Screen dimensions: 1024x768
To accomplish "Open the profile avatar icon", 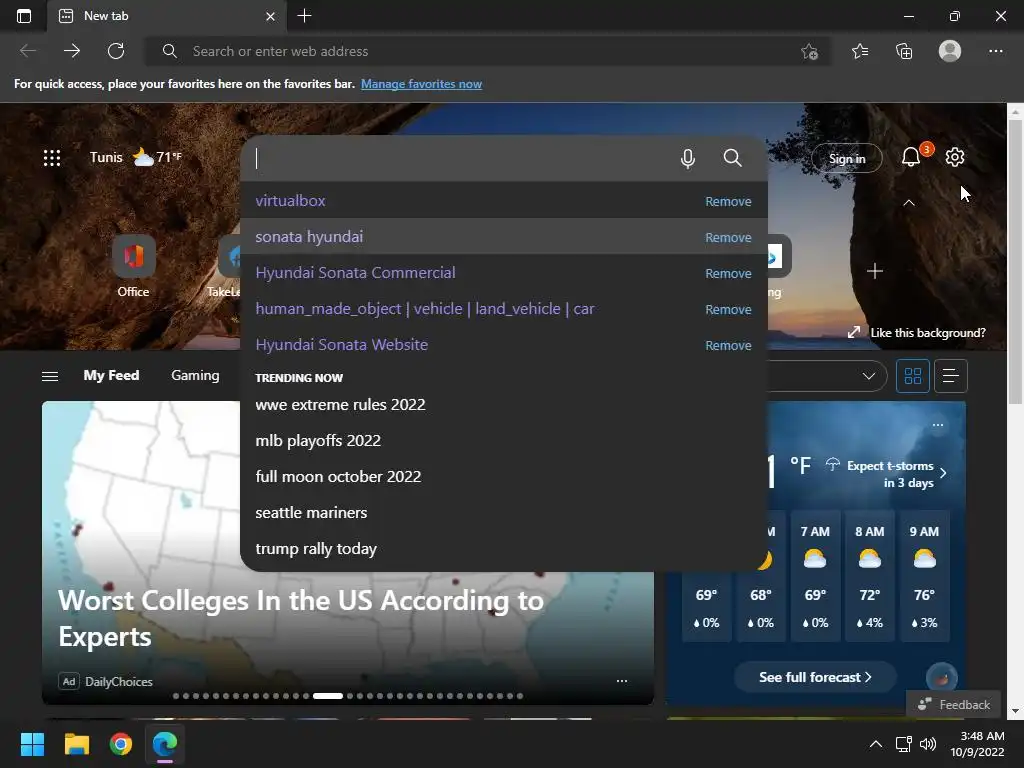I will coord(950,51).
